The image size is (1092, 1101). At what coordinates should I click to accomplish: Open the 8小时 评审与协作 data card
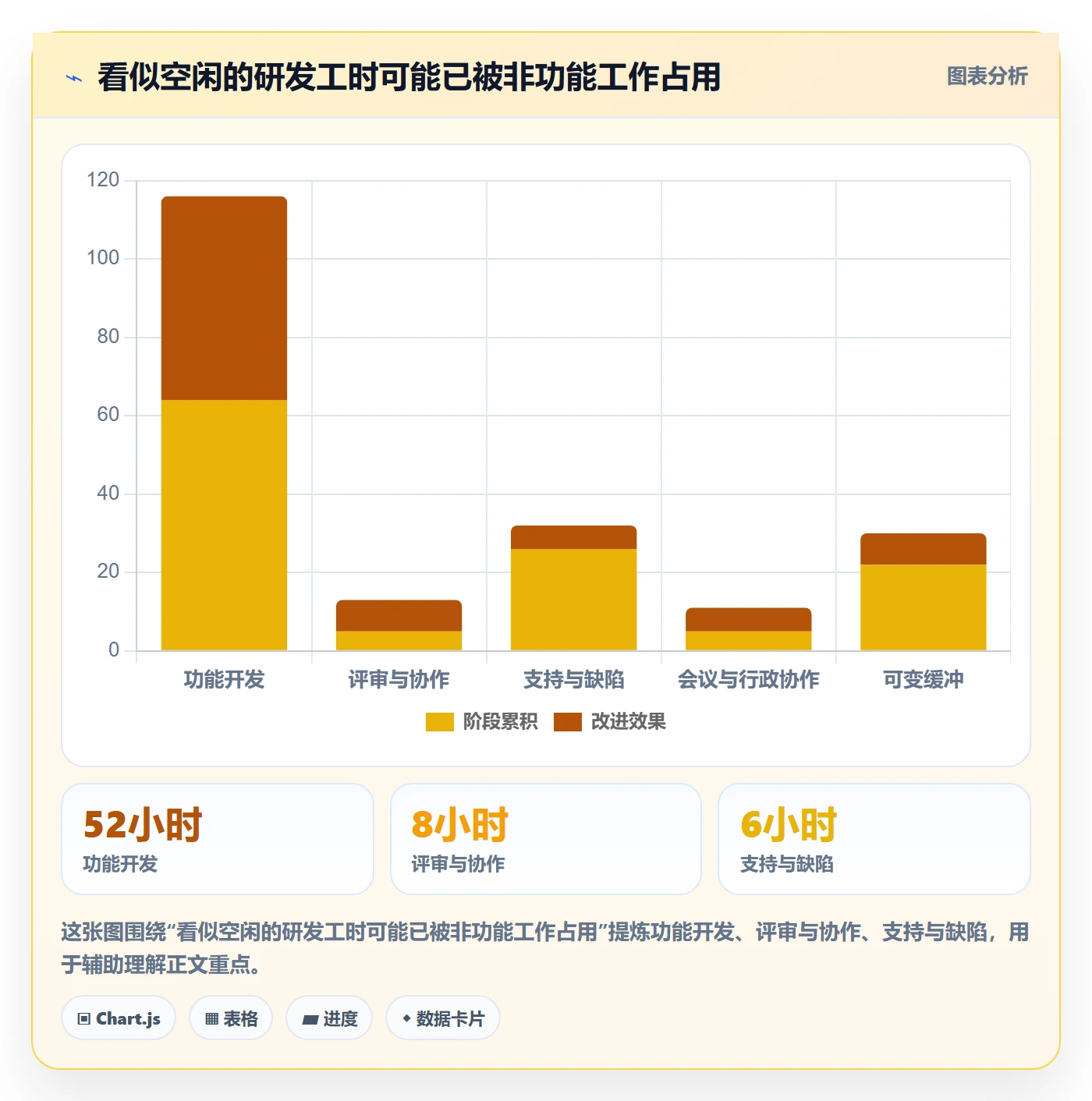click(546, 839)
